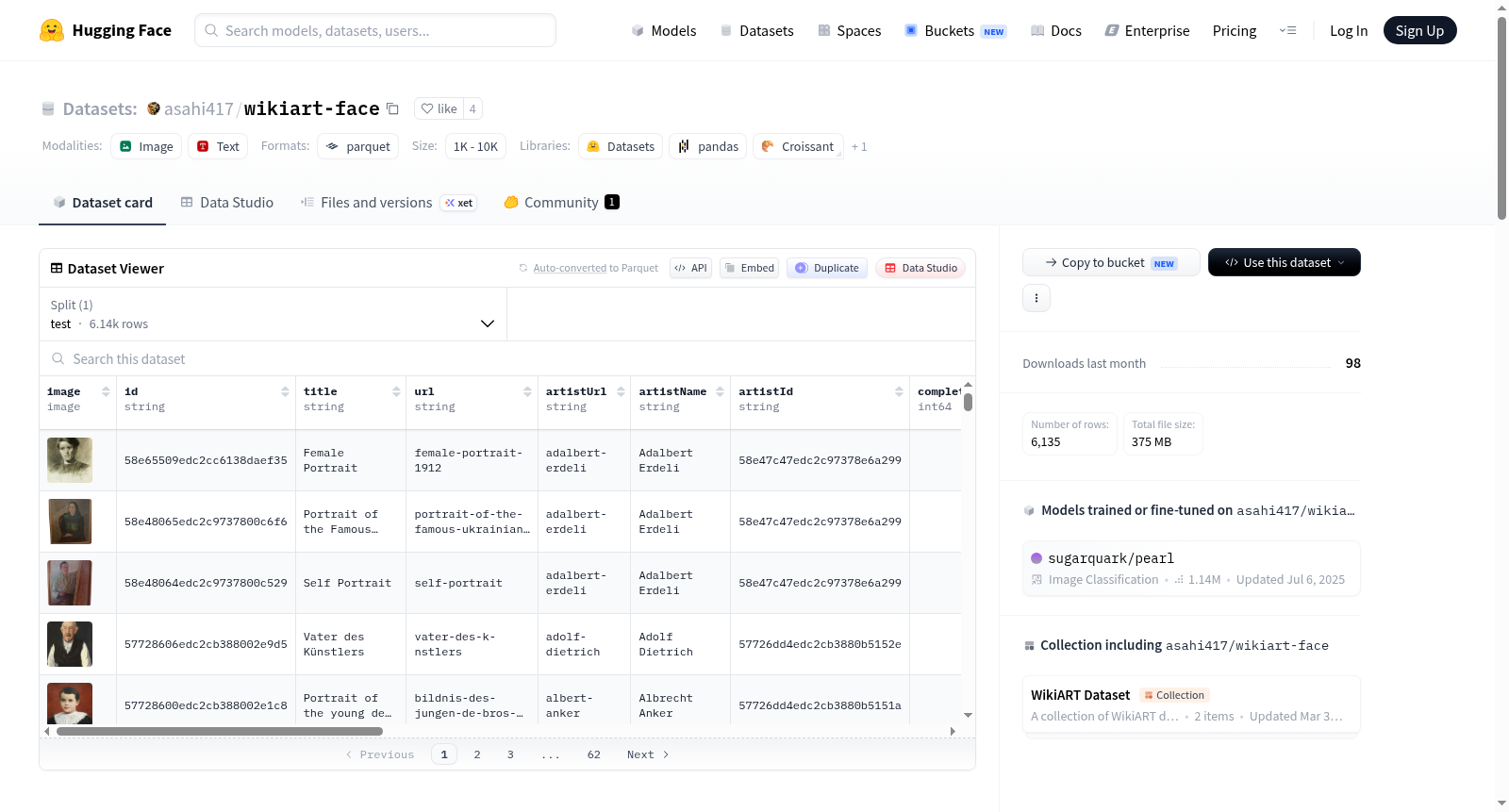The height and width of the screenshot is (812, 1509).
Task: Click the Duplicate button
Action: (827, 268)
